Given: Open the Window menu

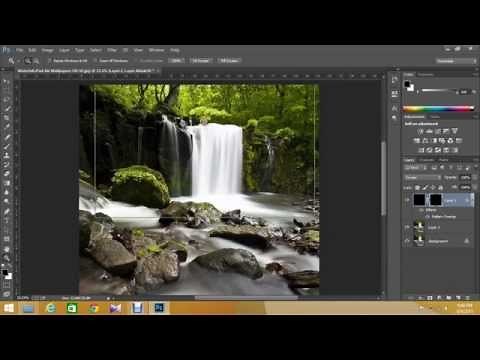Looking at the screenshot, I should pos(156,50).
